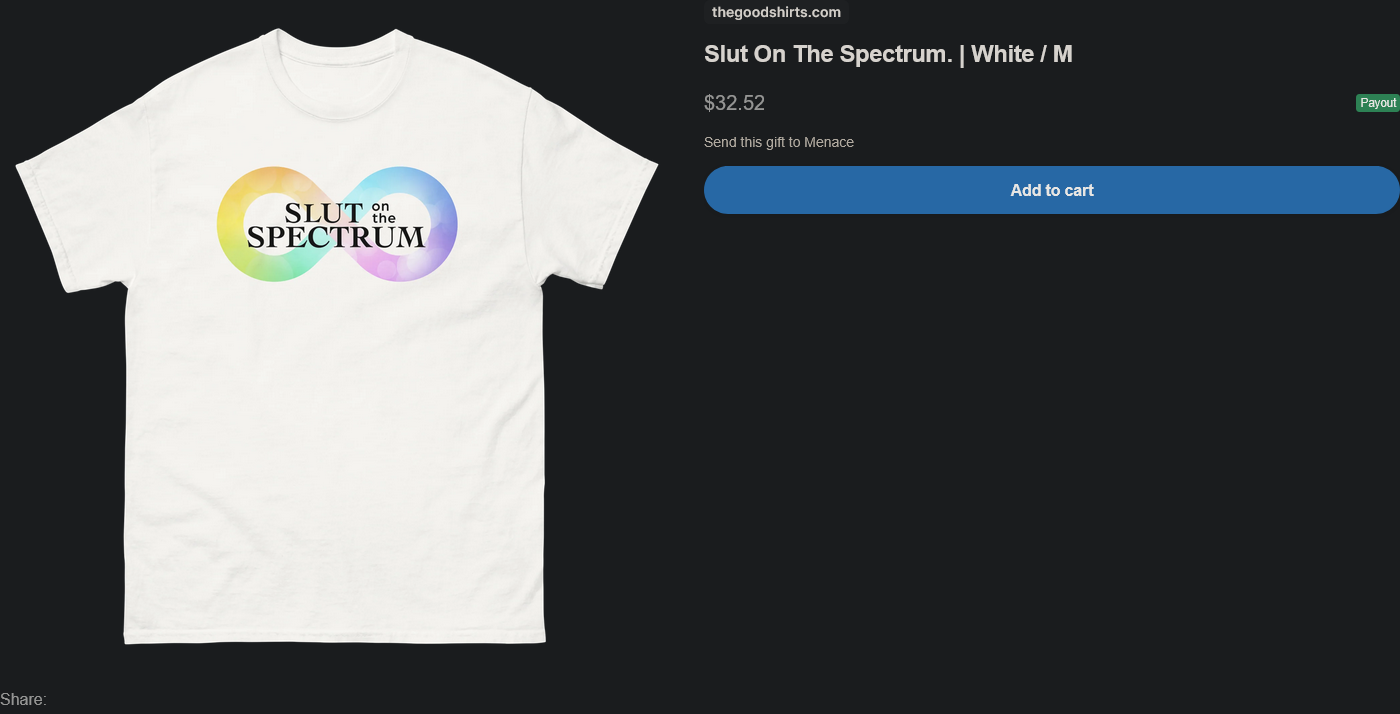Click the Add to cart button
The image size is (1400, 714).
[1051, 190]
